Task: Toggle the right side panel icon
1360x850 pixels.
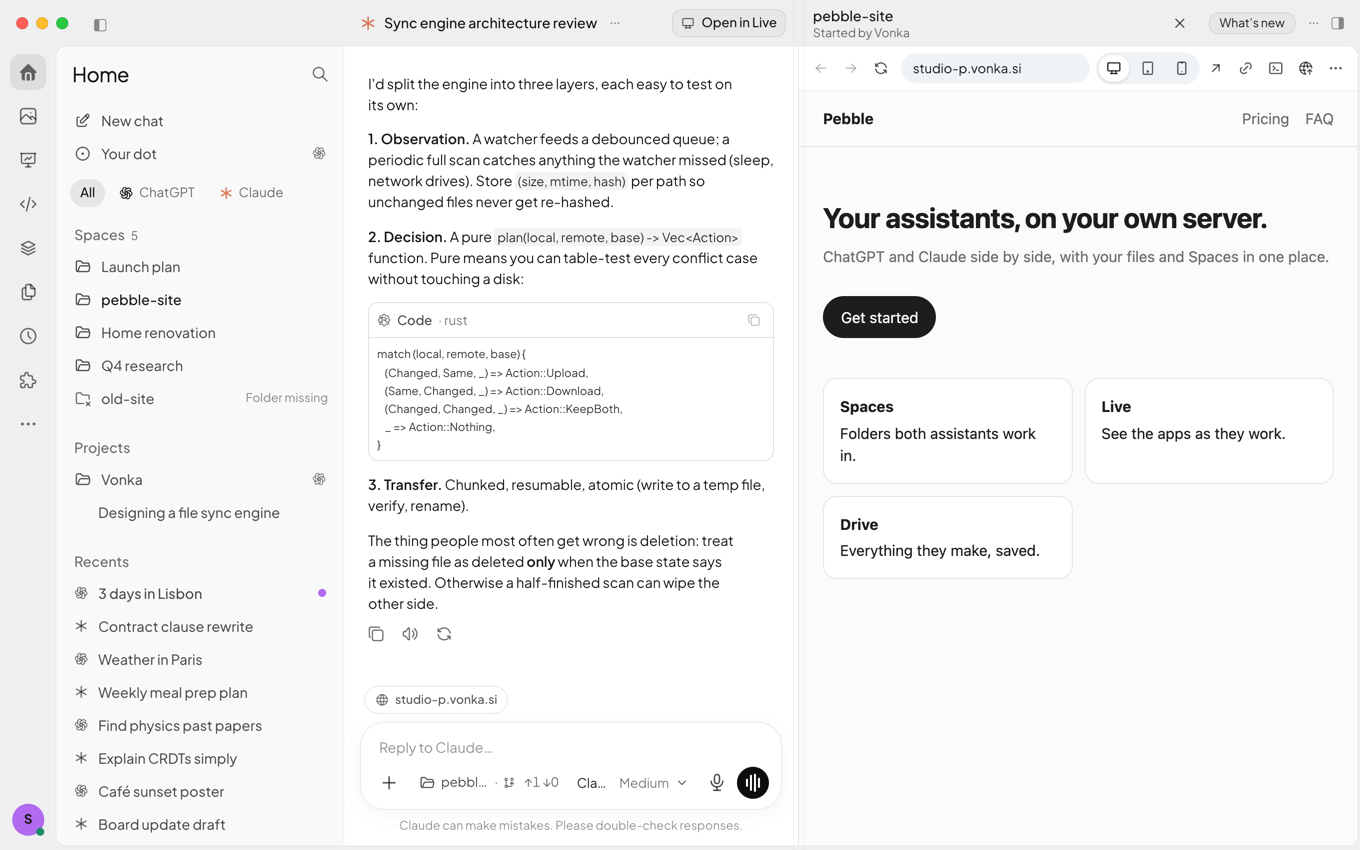Action: coord(1338,23)
